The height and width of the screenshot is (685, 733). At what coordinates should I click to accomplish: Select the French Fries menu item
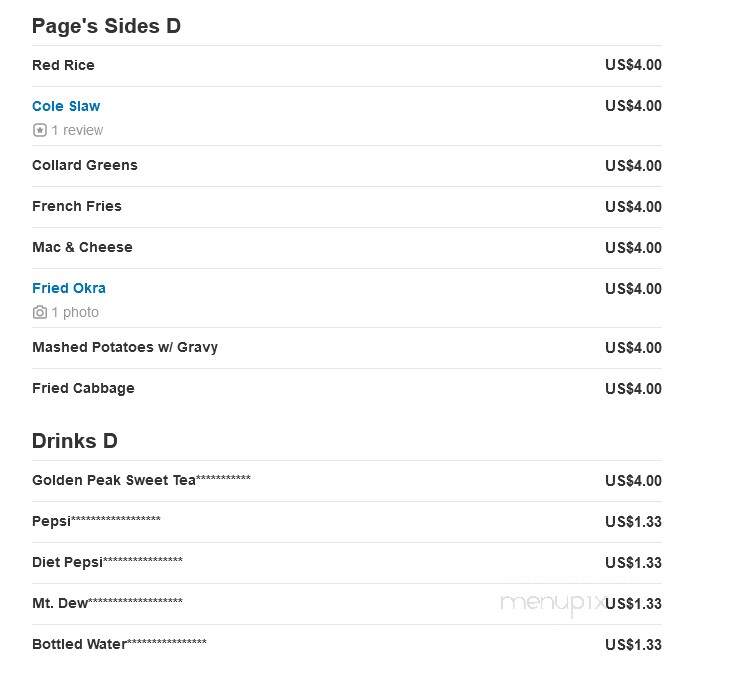click(x=77, y=206)
